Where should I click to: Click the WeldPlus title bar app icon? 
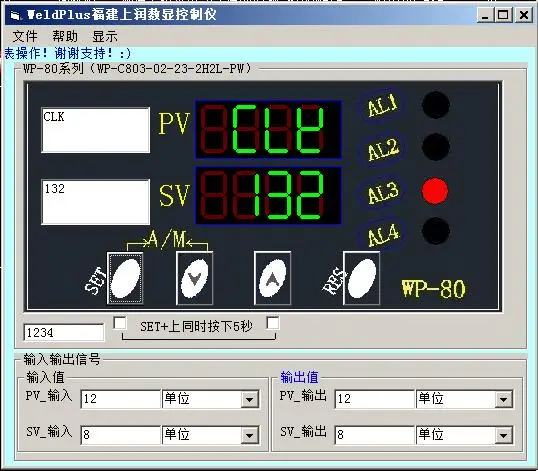pos(15,15)
